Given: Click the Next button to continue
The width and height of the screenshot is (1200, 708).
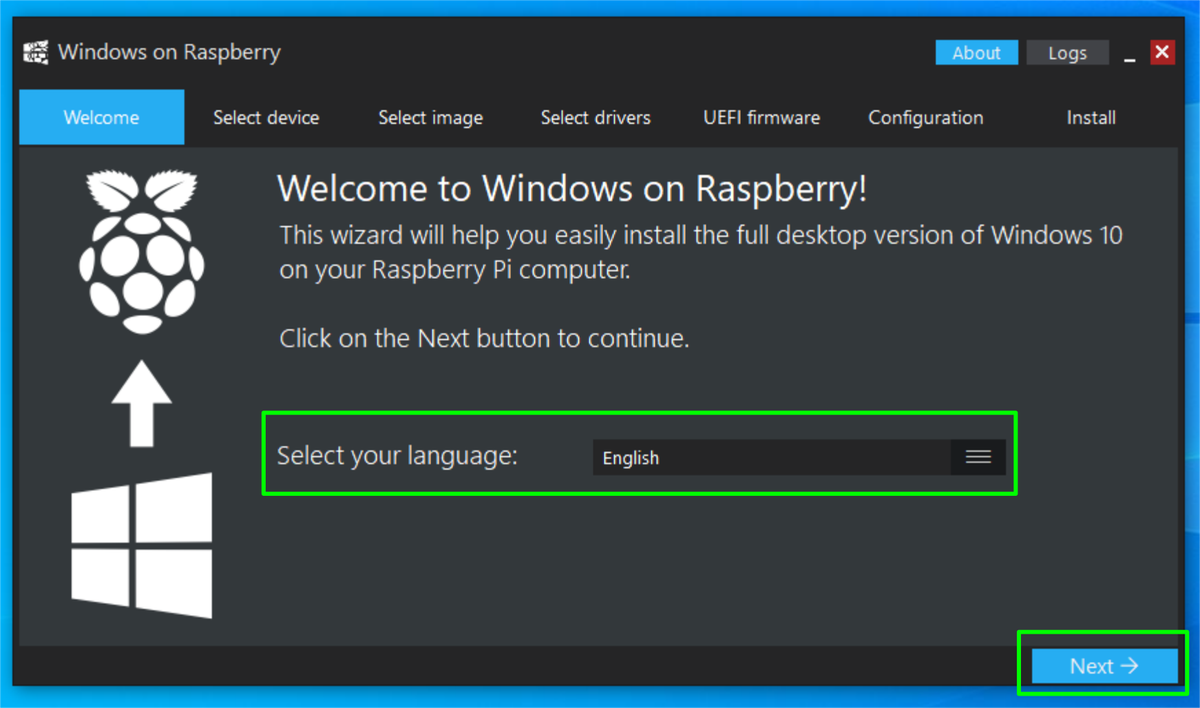Looking at the screenshot, I should [1104, 665].
